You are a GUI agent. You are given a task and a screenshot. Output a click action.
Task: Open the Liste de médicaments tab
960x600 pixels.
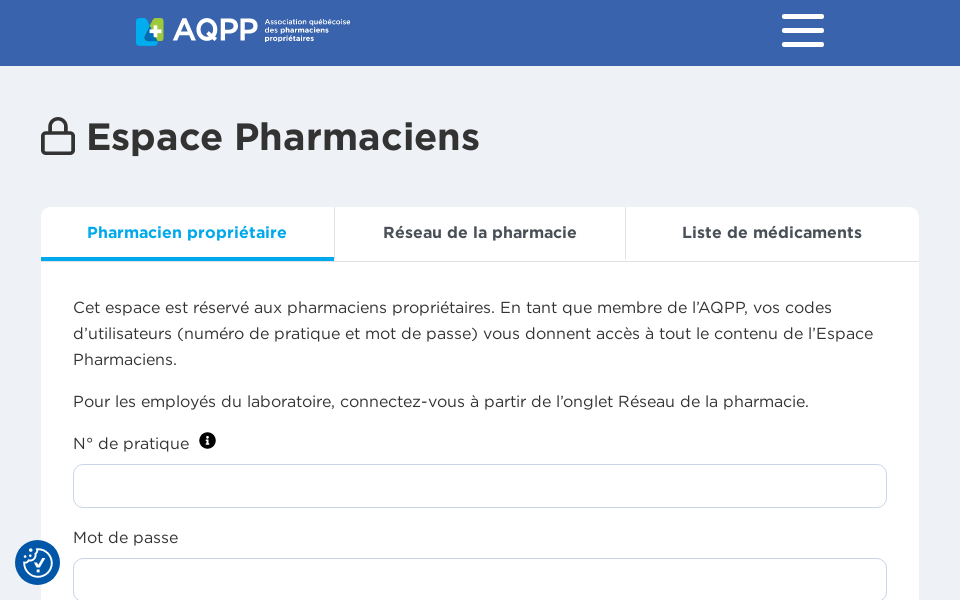[771, 232]
